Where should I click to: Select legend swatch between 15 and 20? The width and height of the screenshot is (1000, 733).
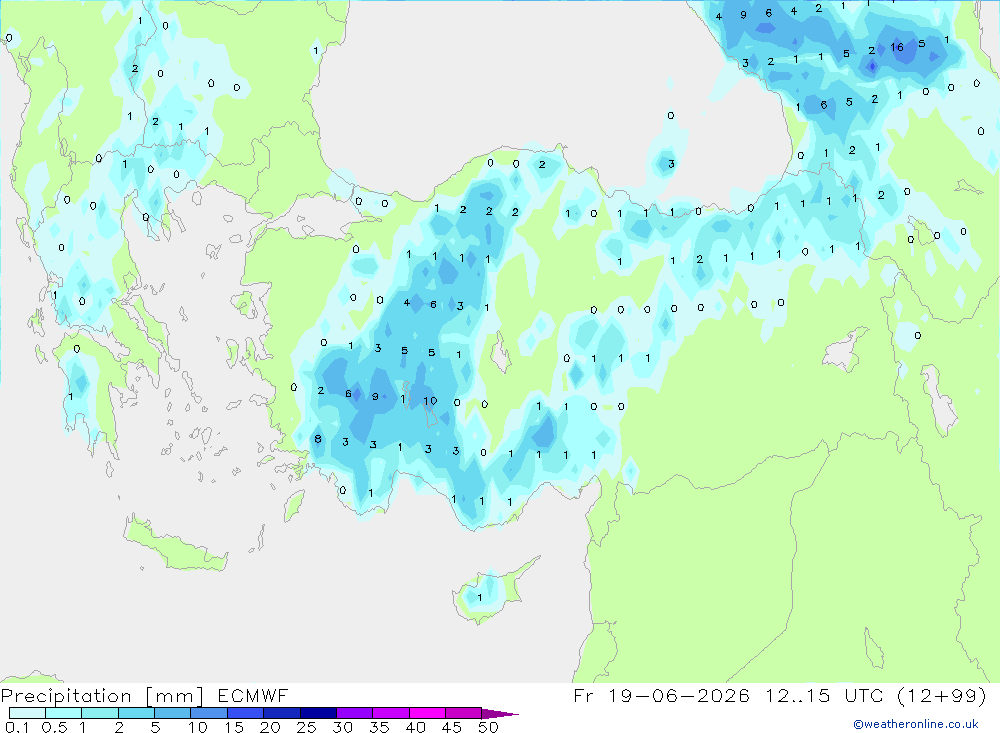coord(246,713)
